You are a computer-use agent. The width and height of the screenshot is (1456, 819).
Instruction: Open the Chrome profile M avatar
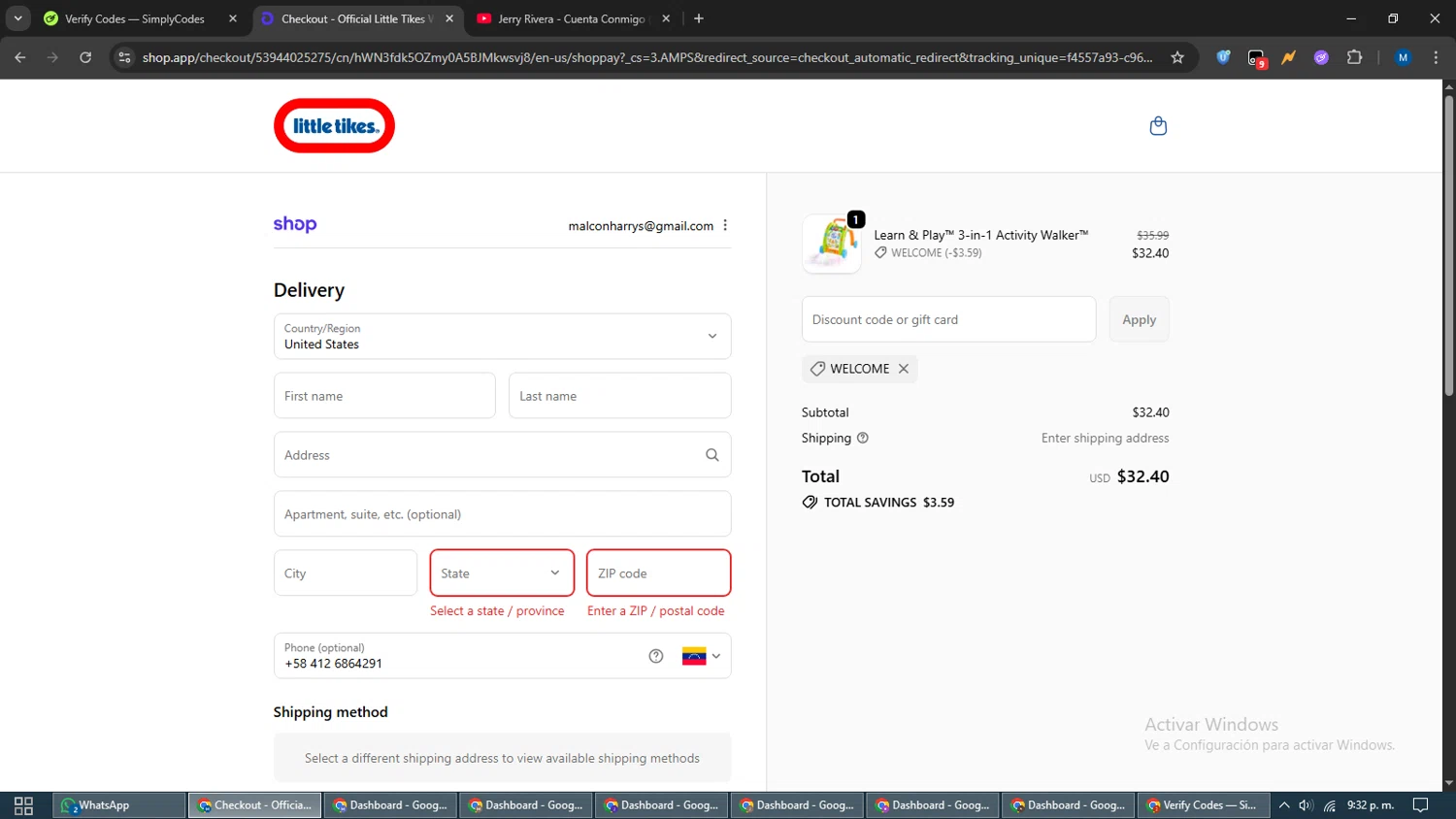click(x=1403, y=57)
